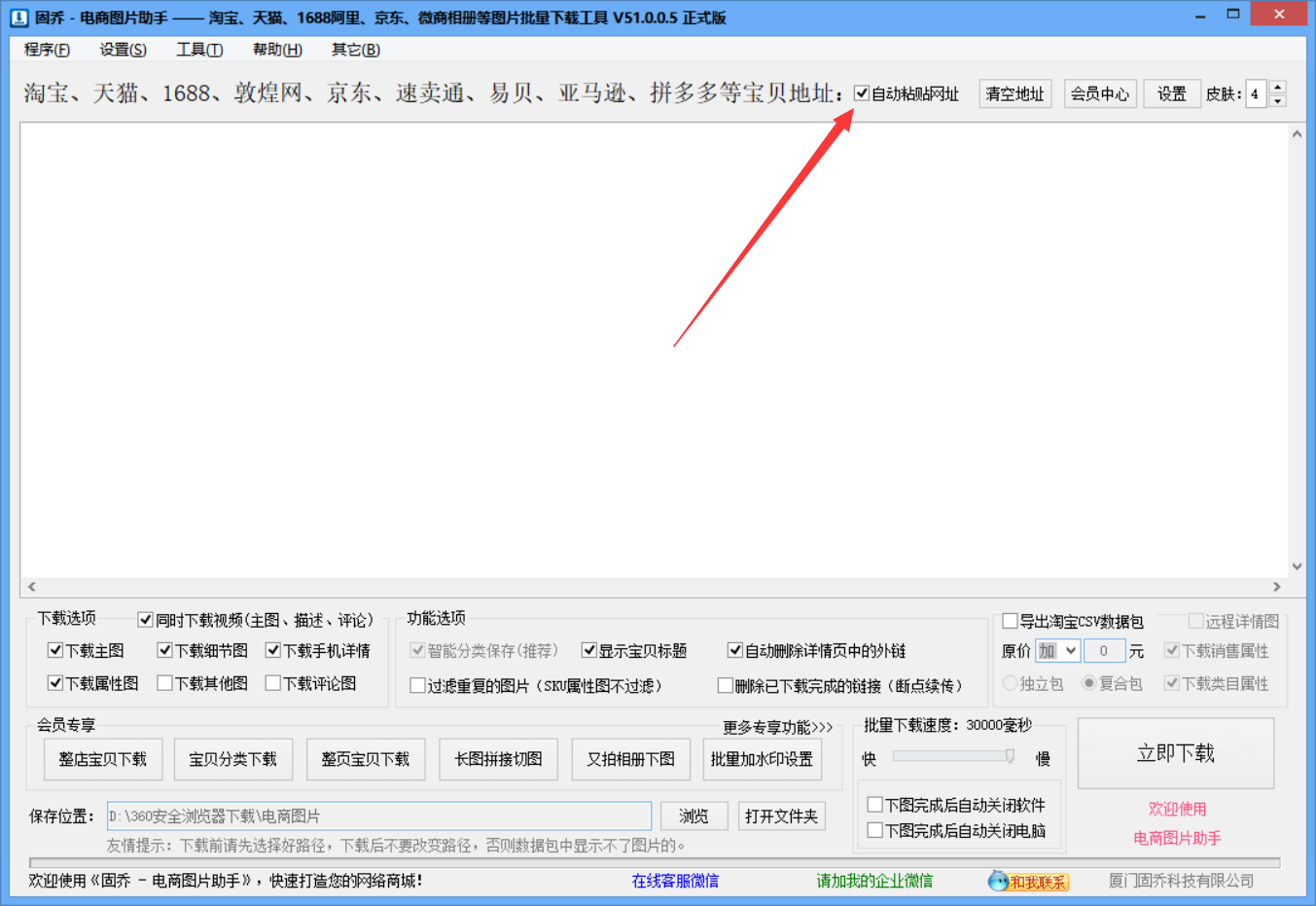The image size is (1316, 906).
Task: Enable 下图完成后自动关闭电脑 checkbox
Action: pos(874,830)
